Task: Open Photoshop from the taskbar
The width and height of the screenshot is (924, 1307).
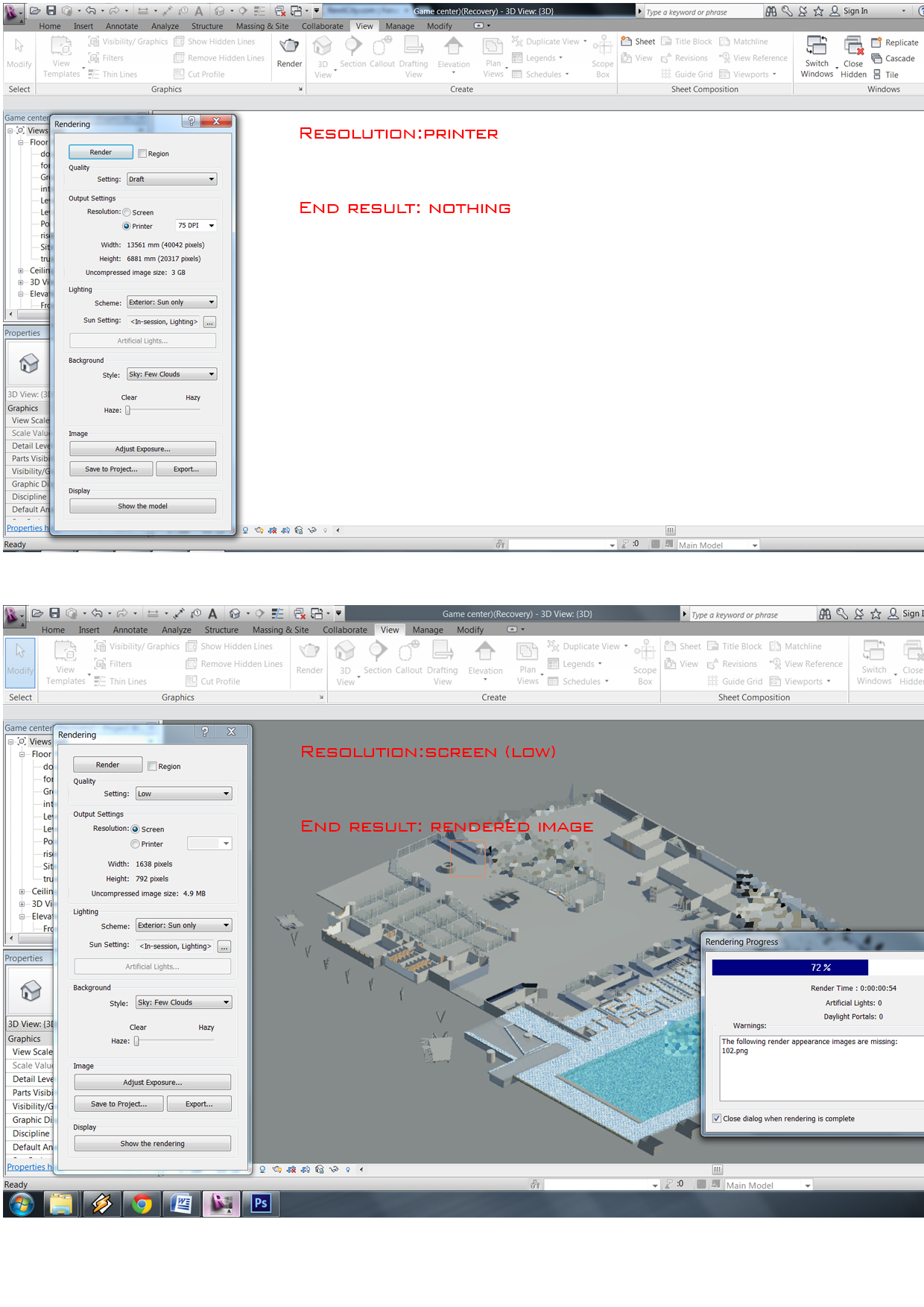Action: (x=261, y=1203)
